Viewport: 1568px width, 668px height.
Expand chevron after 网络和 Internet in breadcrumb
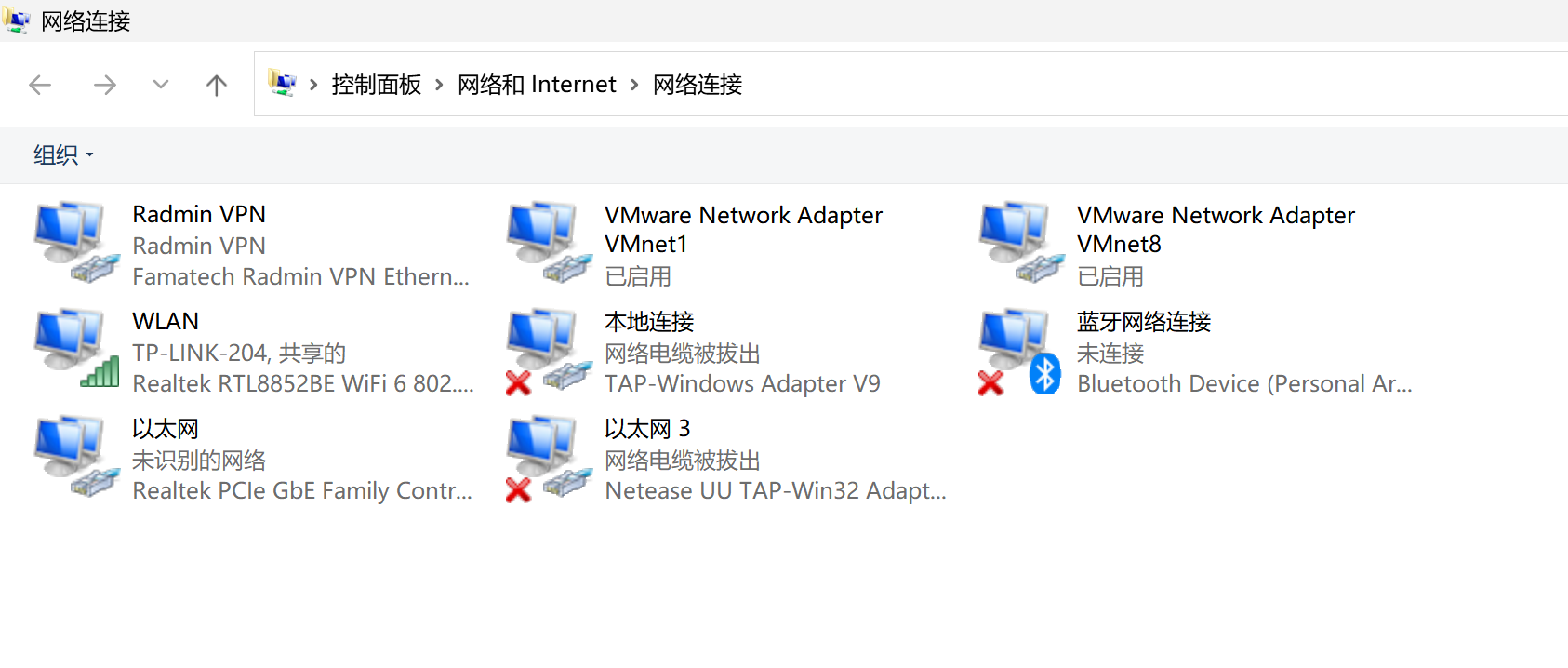(x=634, y=85)
